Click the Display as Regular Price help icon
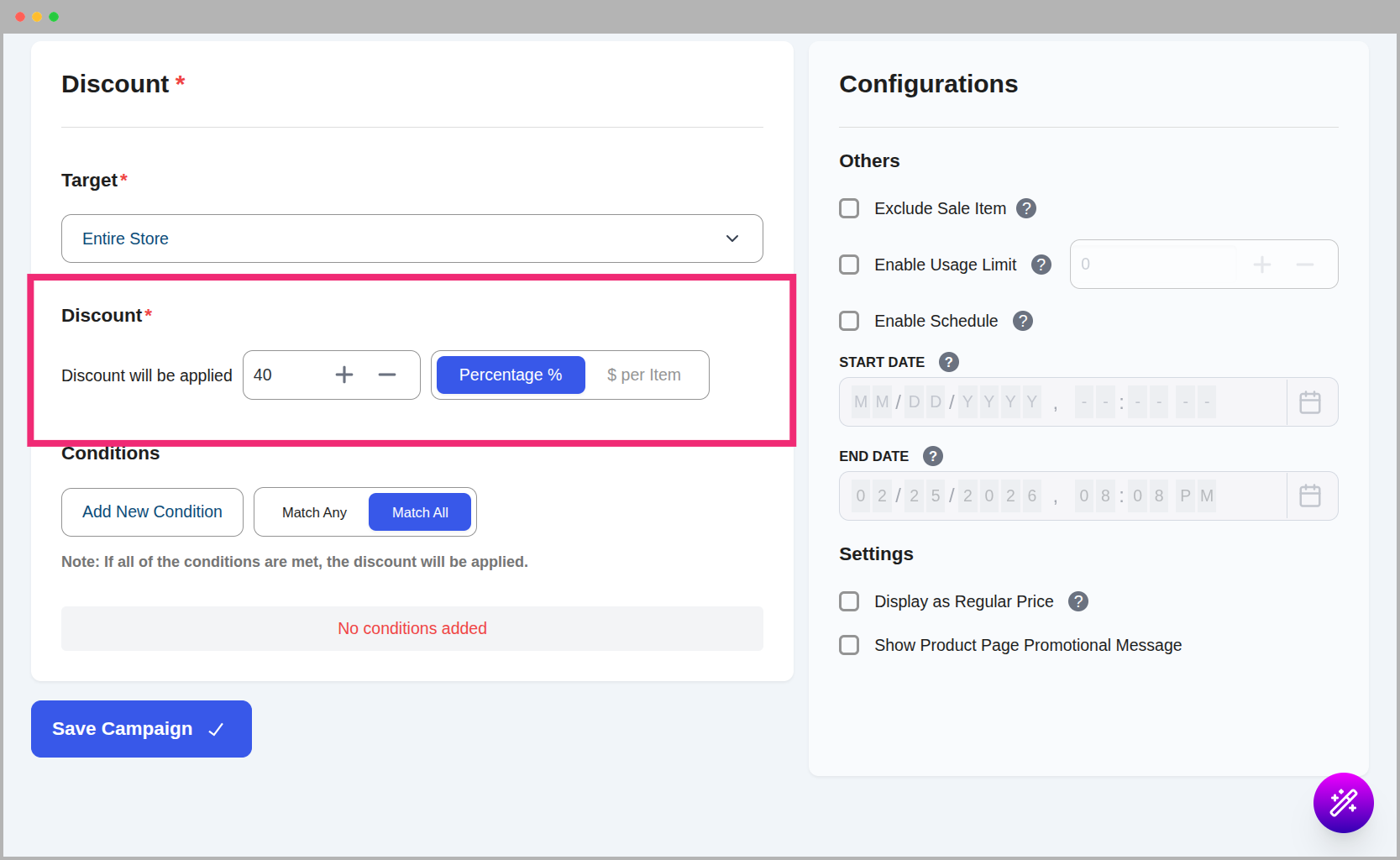Image resolution: width=1400 pixels, height=860 pixels. point(1078,601)
